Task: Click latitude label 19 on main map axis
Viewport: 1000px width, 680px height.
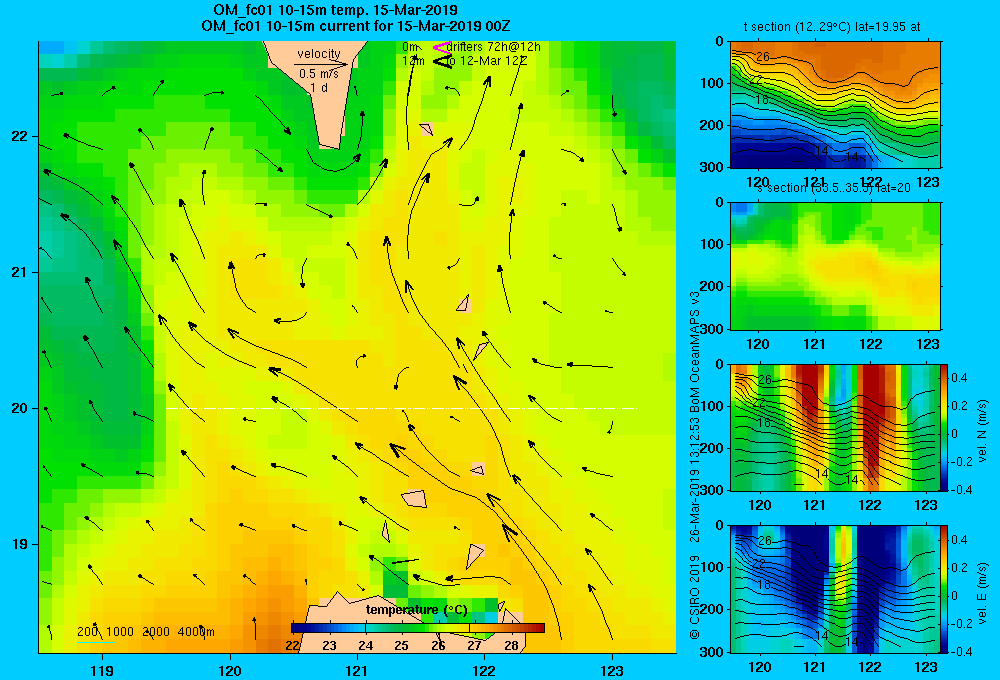Action: click(x=20, y=544)
